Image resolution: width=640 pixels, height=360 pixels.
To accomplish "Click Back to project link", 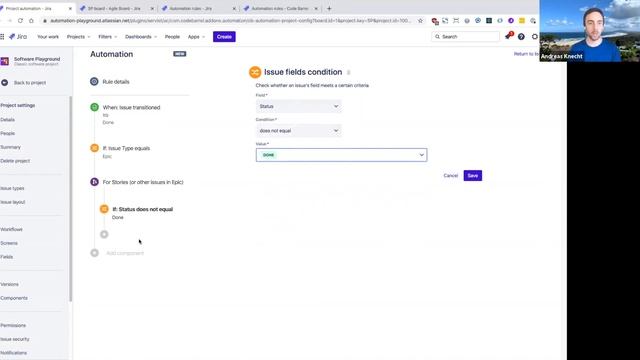I will point(30,83).
